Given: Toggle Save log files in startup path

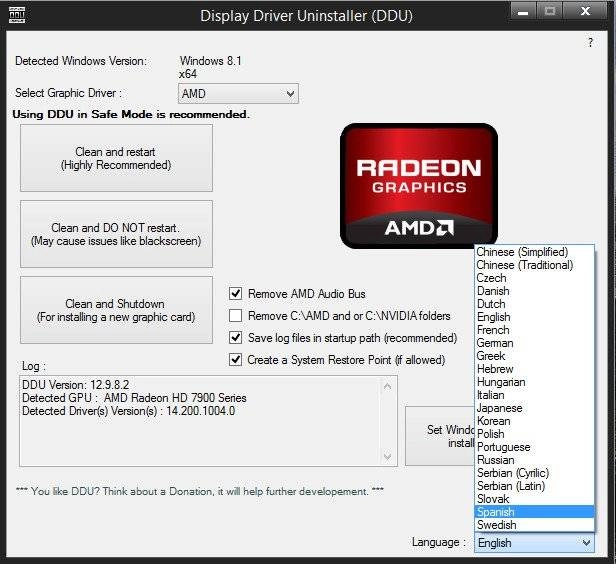Looking at the screenshot, I should 235,337.
